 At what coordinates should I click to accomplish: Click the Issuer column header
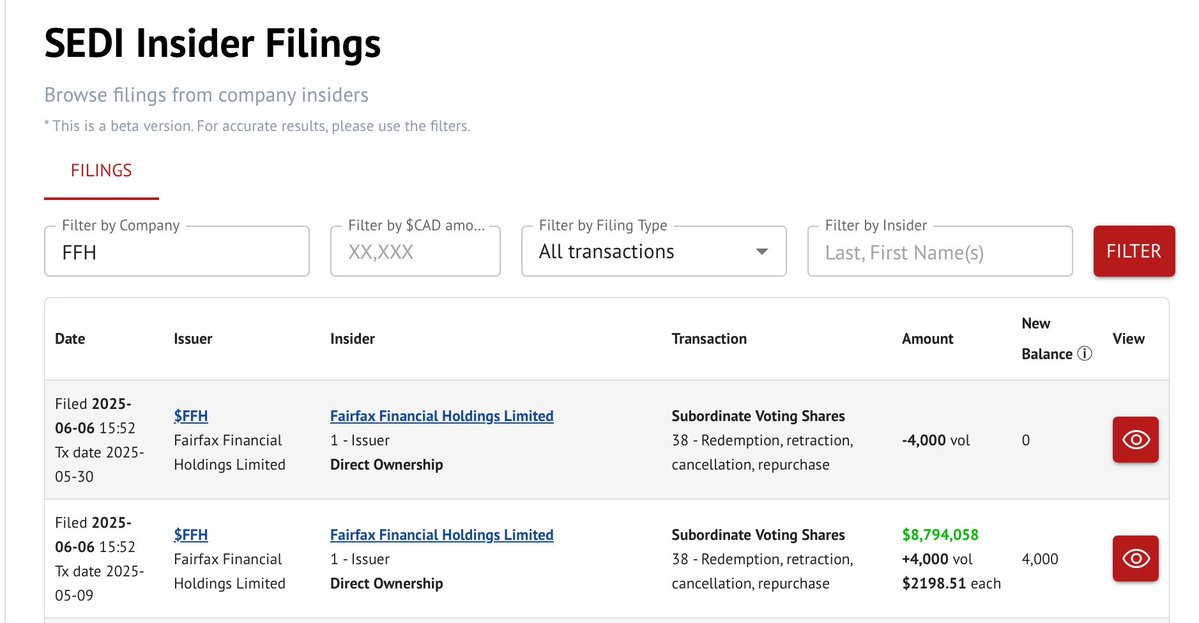pos(193,339)
